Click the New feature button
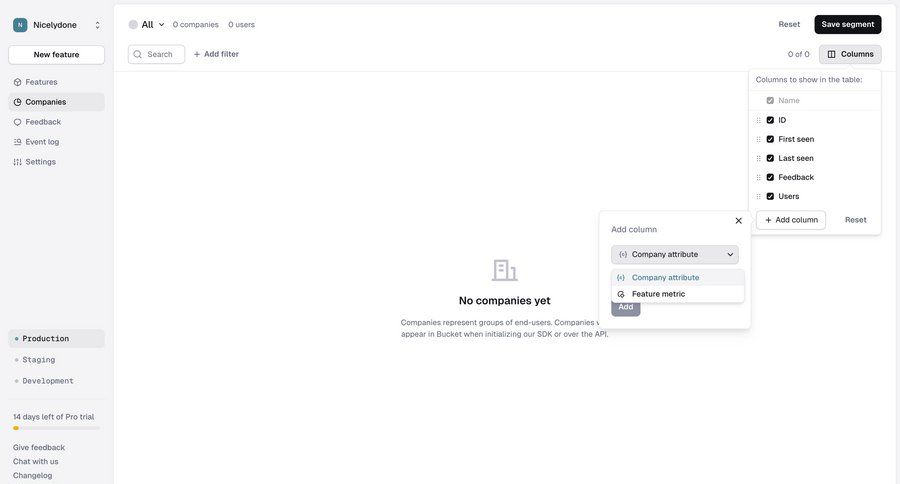Screen dimensions: 900x484 [x=56, y=55]
